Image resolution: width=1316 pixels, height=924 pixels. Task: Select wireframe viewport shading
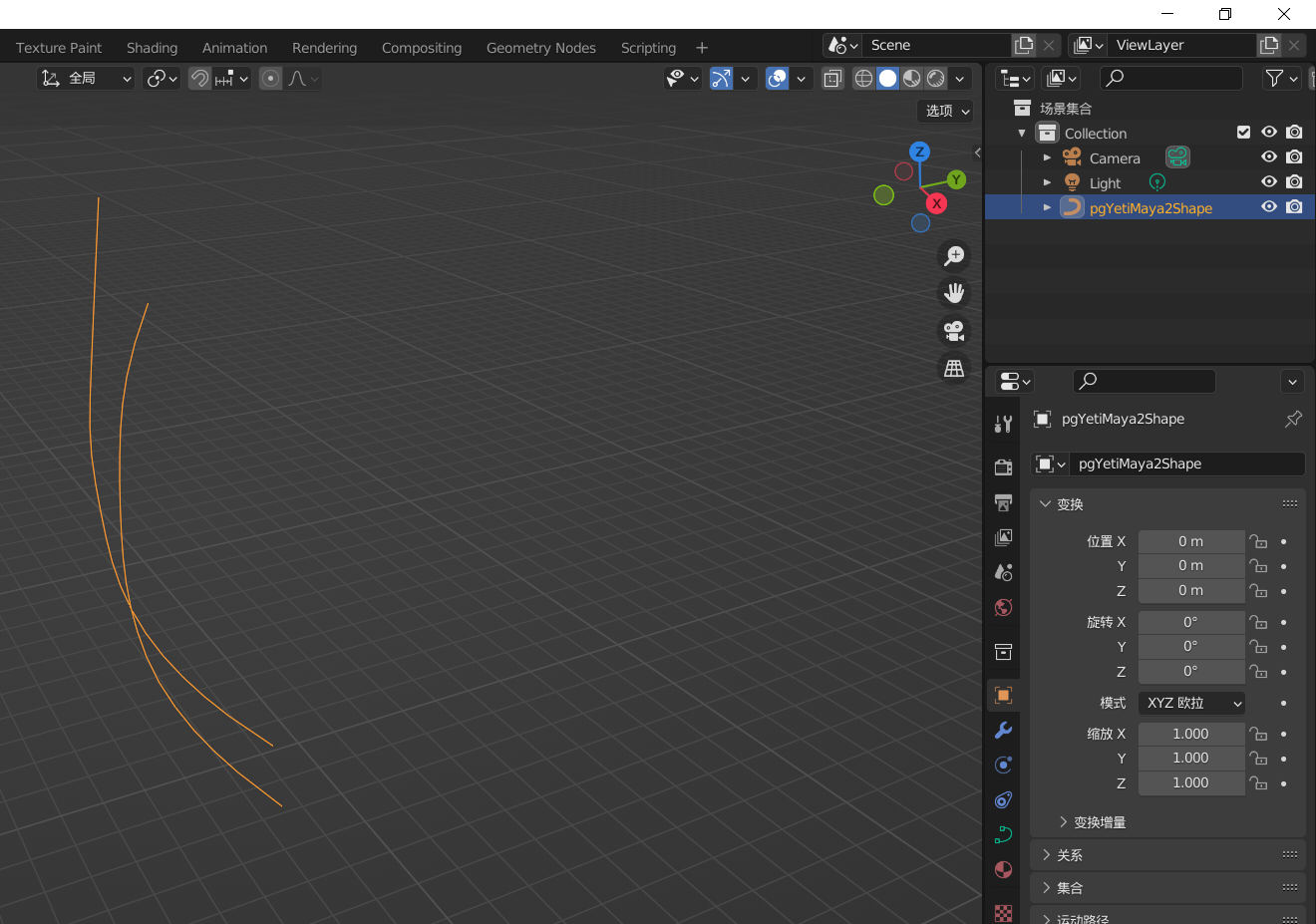[x=864, y=79]
